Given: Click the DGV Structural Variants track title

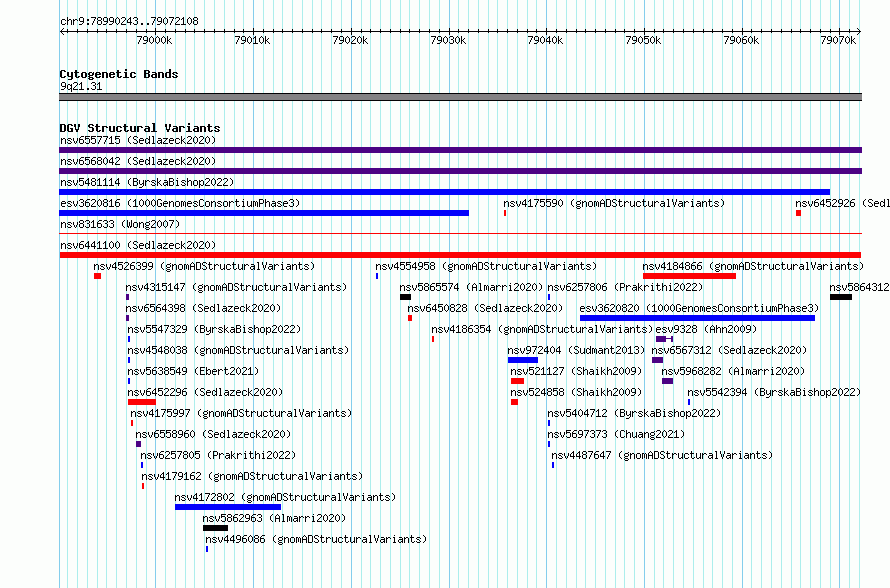Looking at the screenshot, I should [x=140, y=128].
